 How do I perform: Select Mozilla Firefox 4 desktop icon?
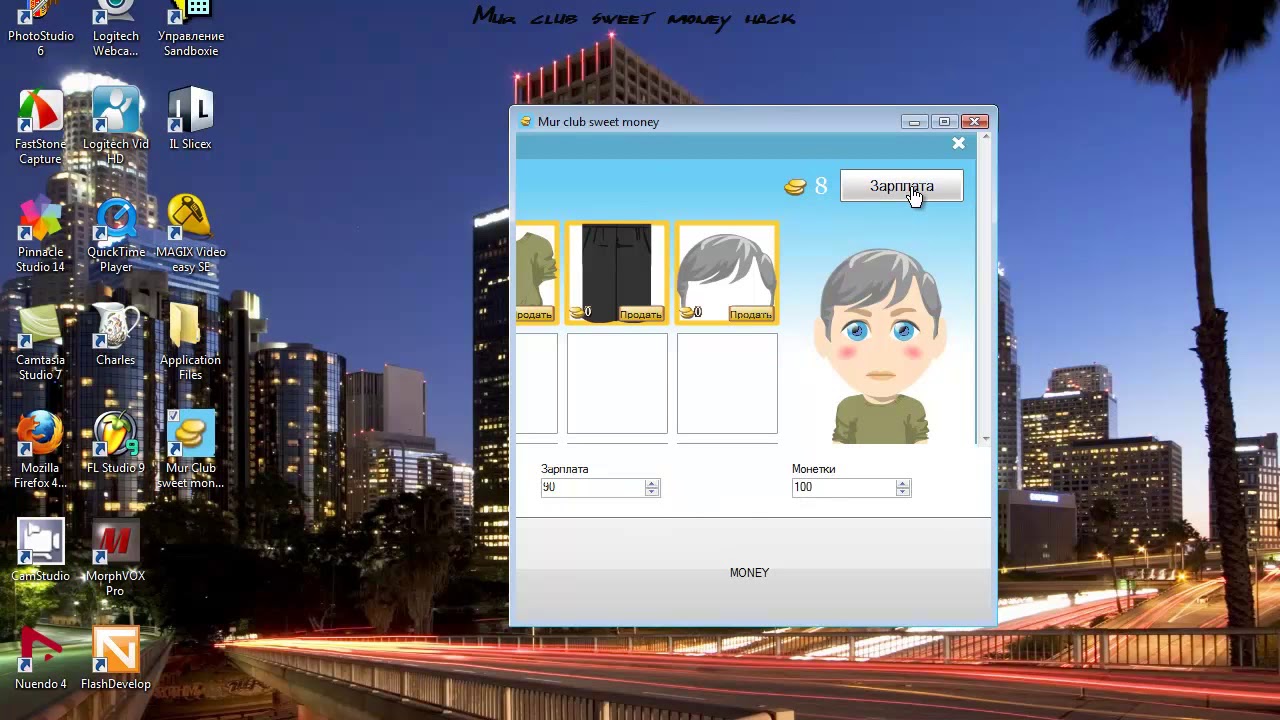41,450
